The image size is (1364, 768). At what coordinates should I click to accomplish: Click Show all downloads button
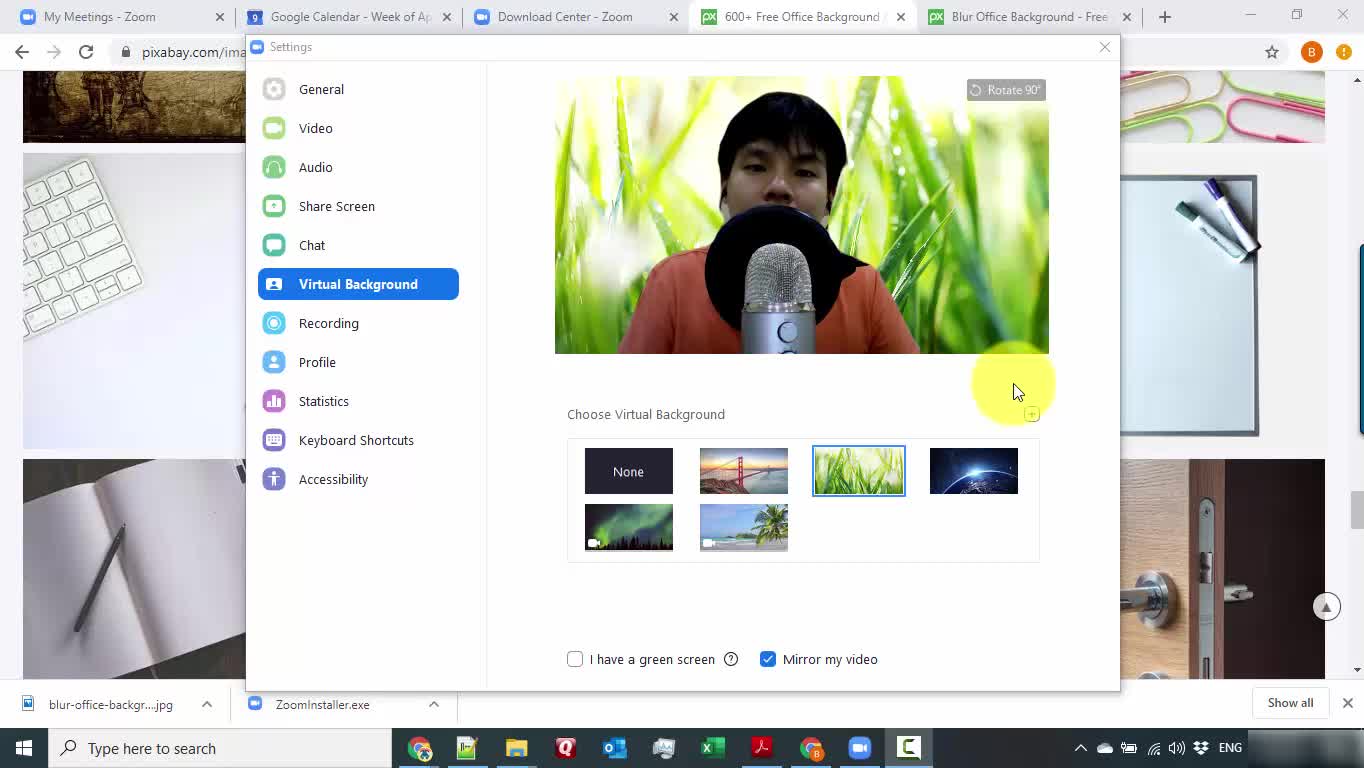coord(1290,703)
